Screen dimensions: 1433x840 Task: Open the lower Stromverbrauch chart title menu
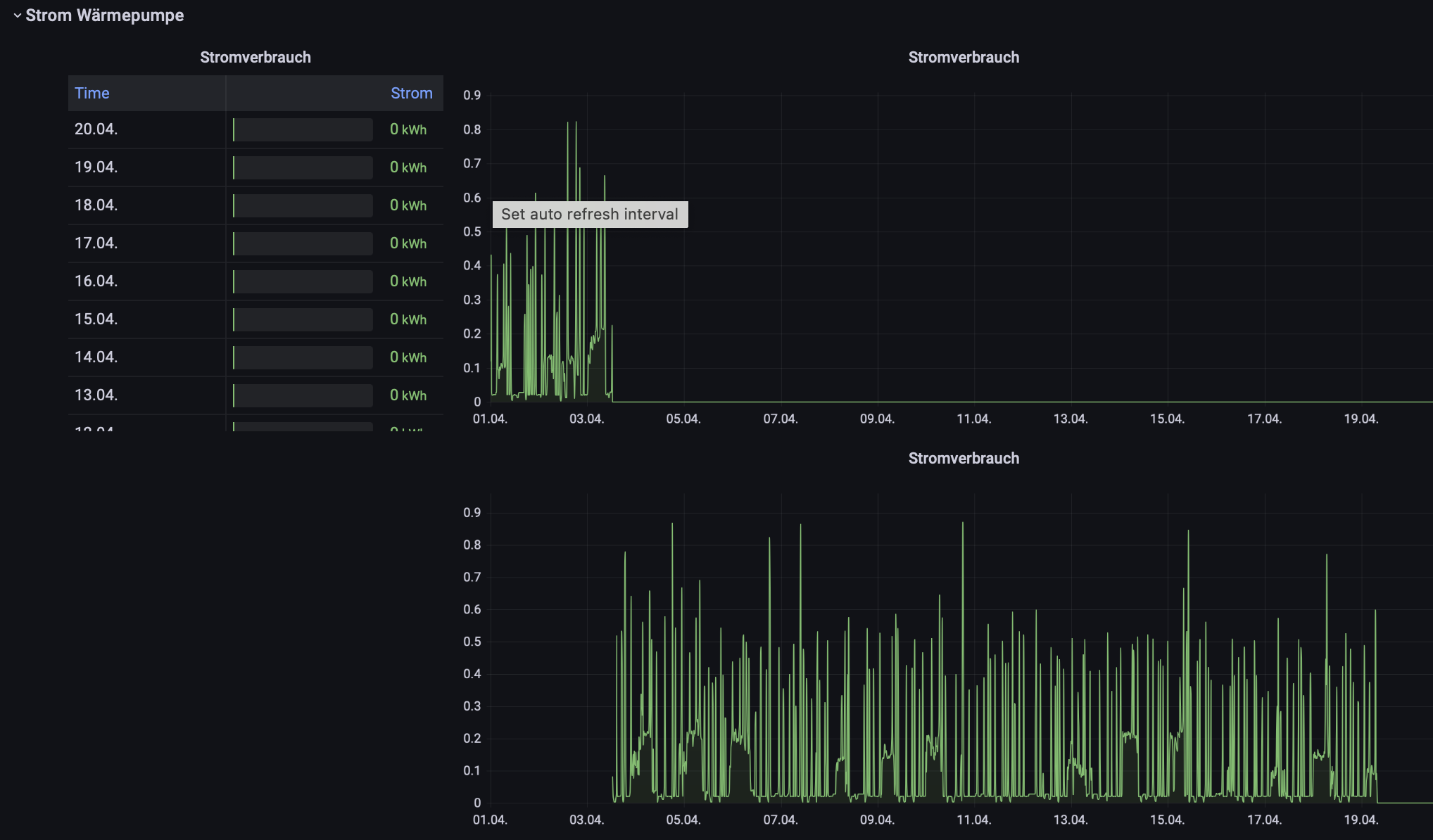(963, 459)
